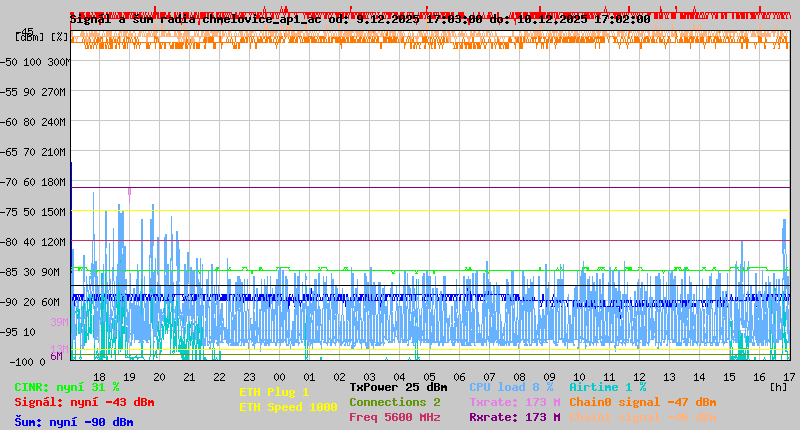This screenshot has width=800, height=430.
Task: Select the Freq 5600 MHz label
Action: click(x=395, y=417)
